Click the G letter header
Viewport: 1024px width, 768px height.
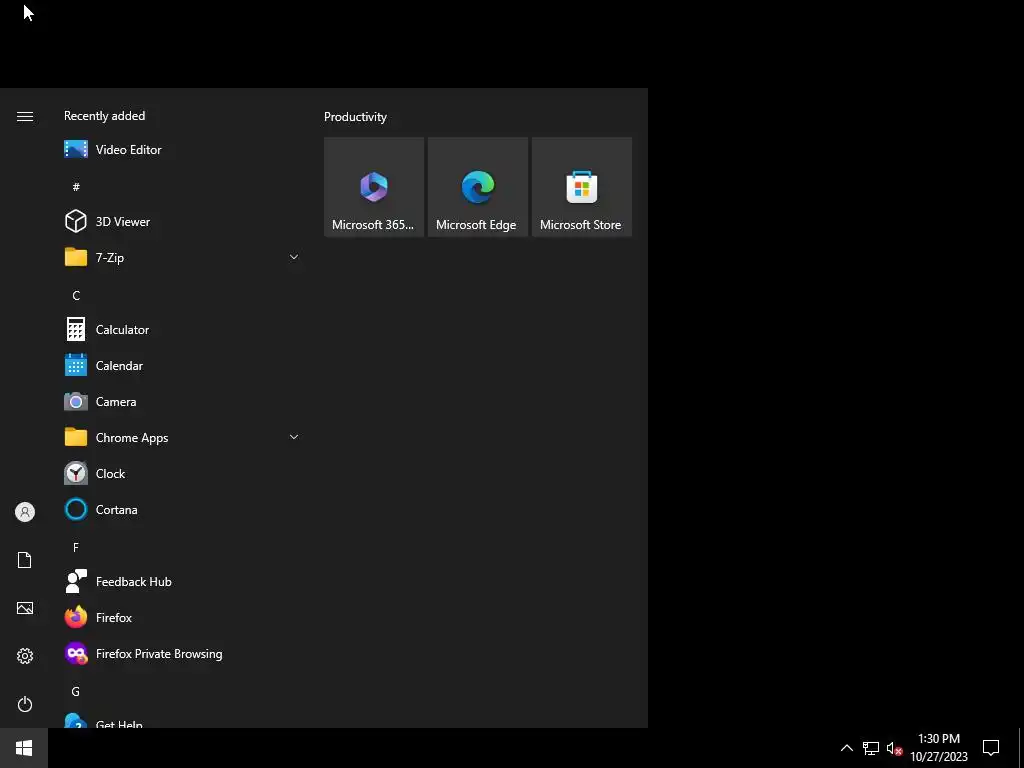(x=76, y=691)
